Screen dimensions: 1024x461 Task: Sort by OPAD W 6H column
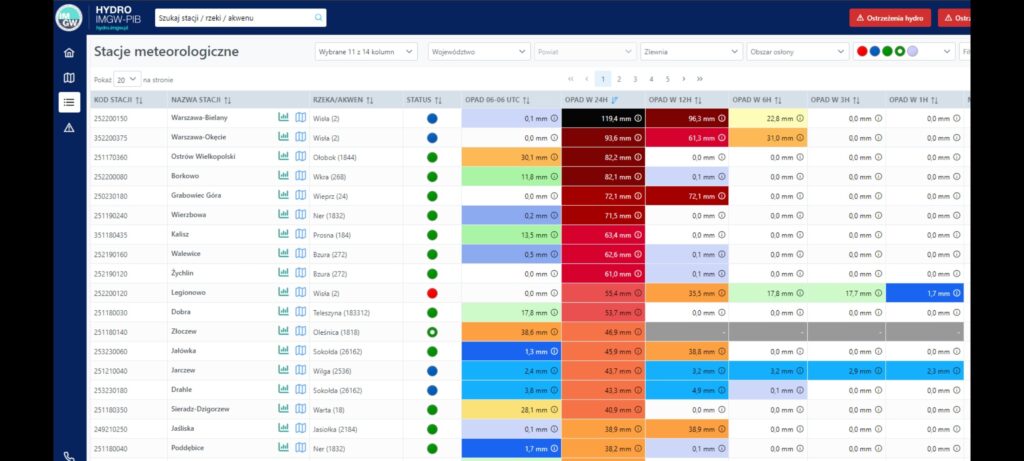(x=777, y=100)
